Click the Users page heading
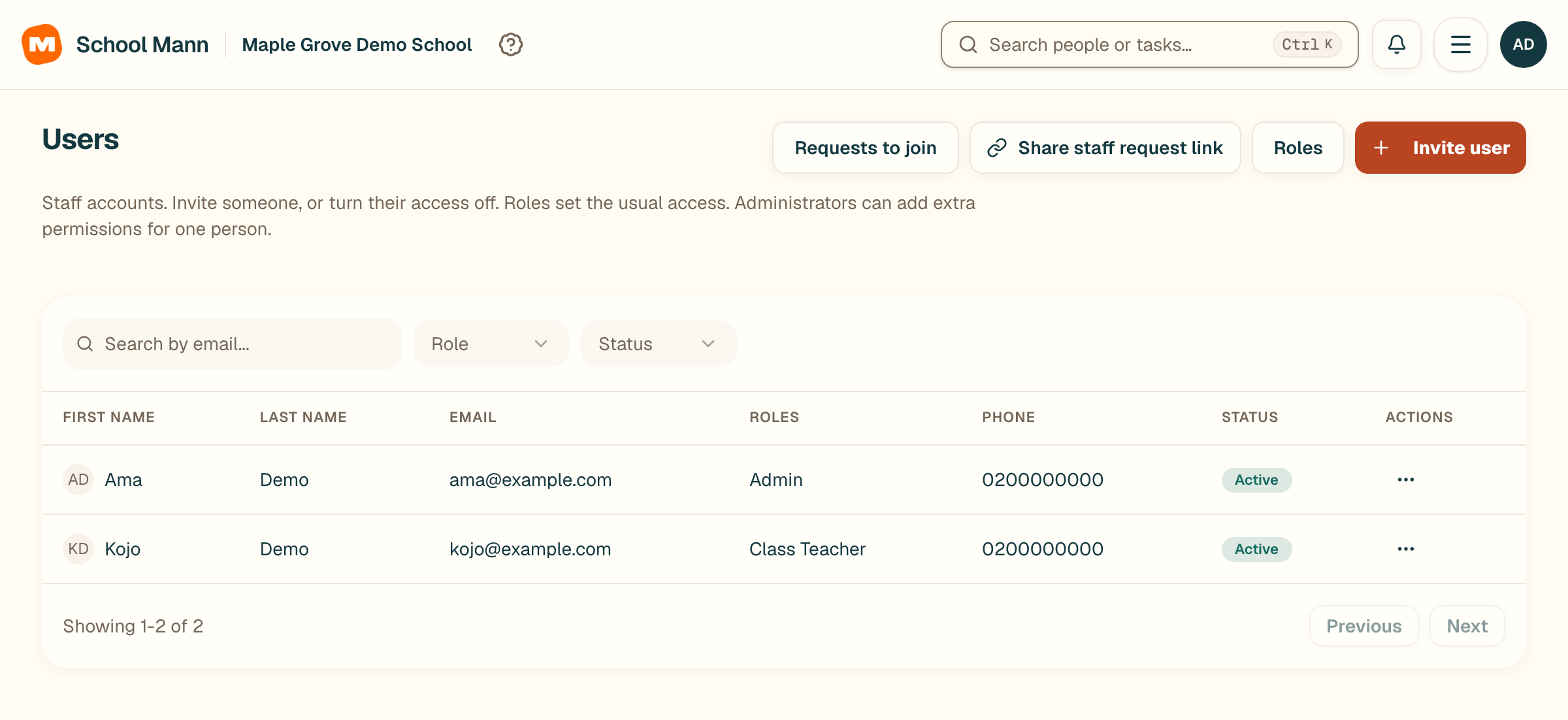 [80, 139]
